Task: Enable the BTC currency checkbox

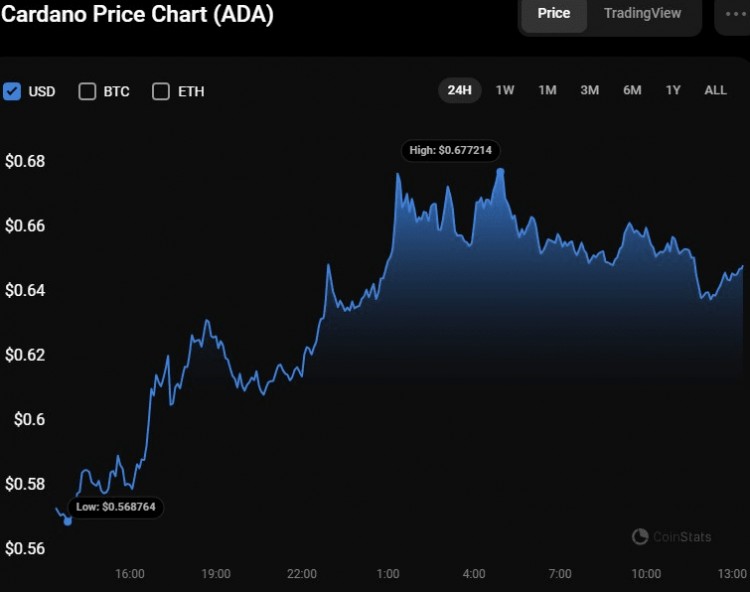Action: [87, 91]
